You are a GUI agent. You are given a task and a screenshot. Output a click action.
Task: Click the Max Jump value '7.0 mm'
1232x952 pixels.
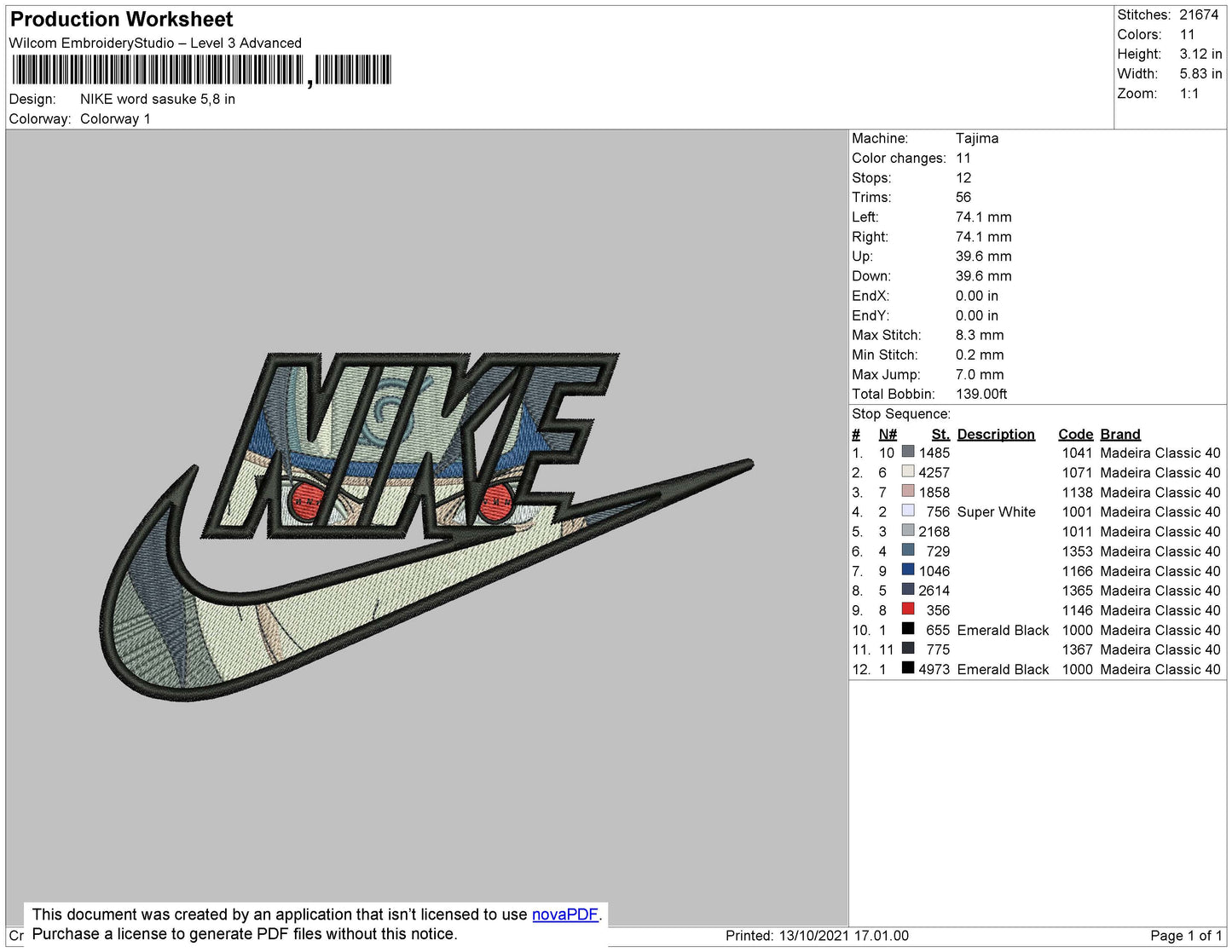point(980,374)
